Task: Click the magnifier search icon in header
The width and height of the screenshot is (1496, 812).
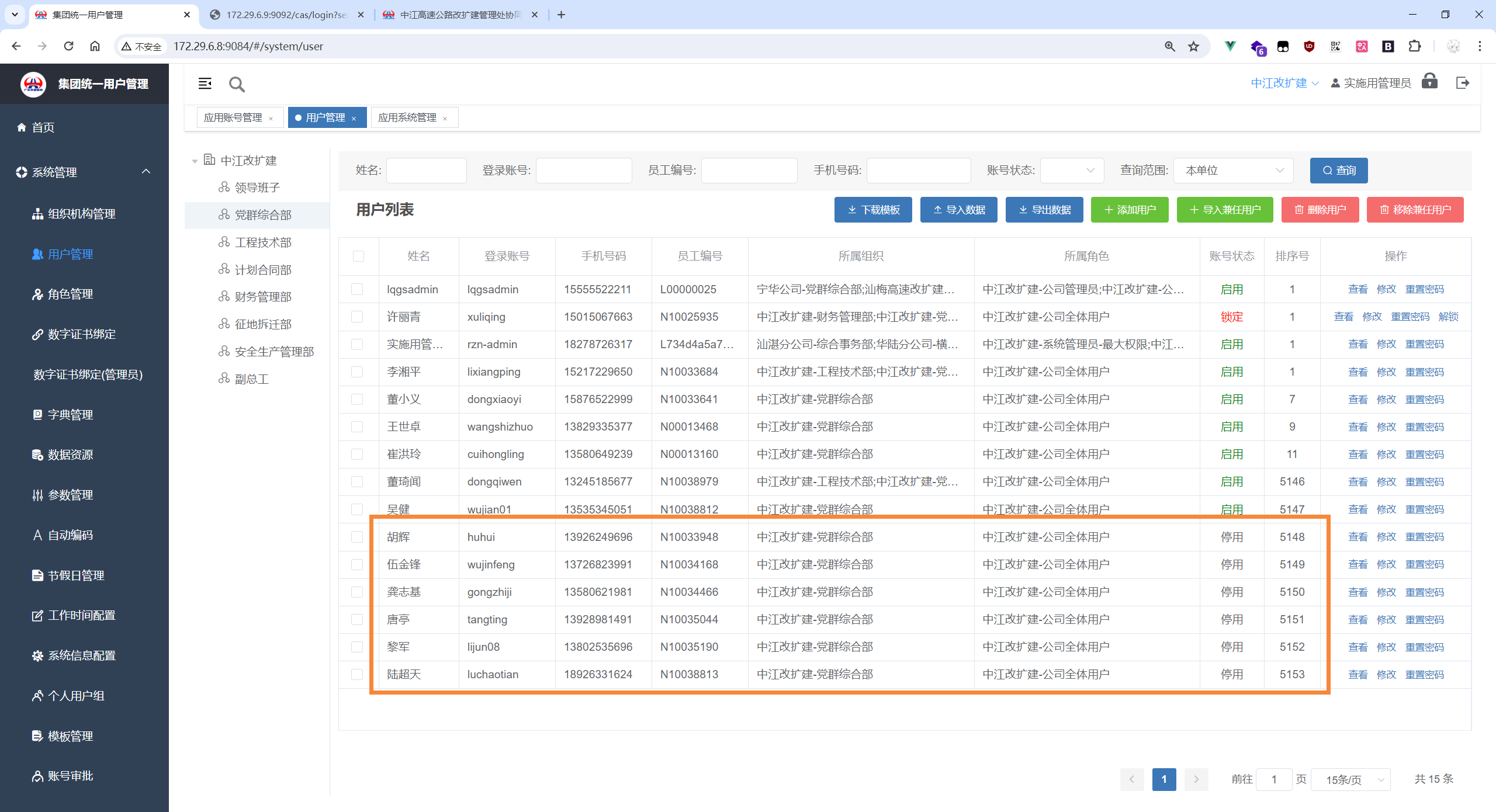Action: click(237, 85)
